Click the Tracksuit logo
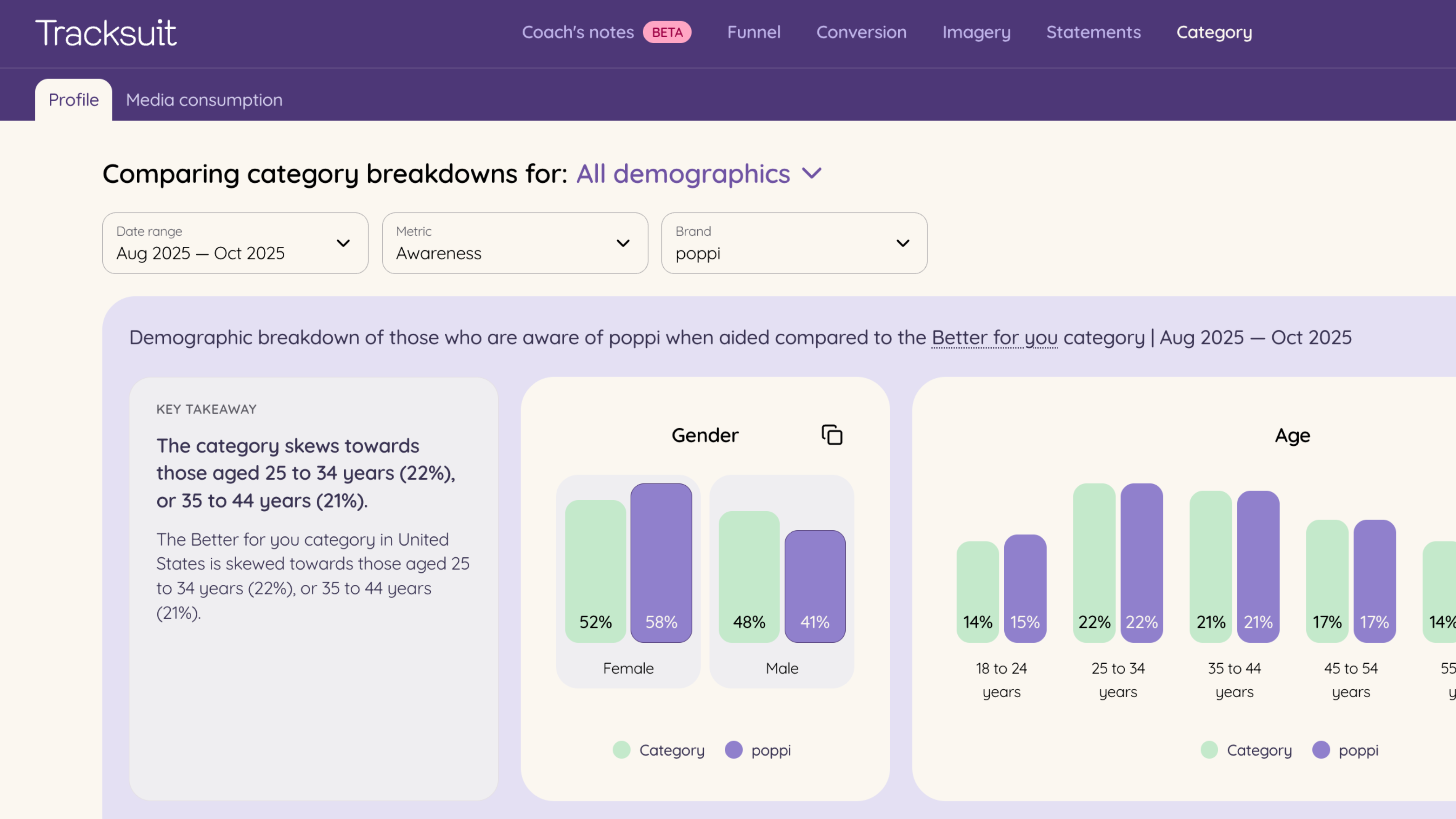Image resolution: width=1456 pixels, height=819 pixels. [x=106, y=33]
